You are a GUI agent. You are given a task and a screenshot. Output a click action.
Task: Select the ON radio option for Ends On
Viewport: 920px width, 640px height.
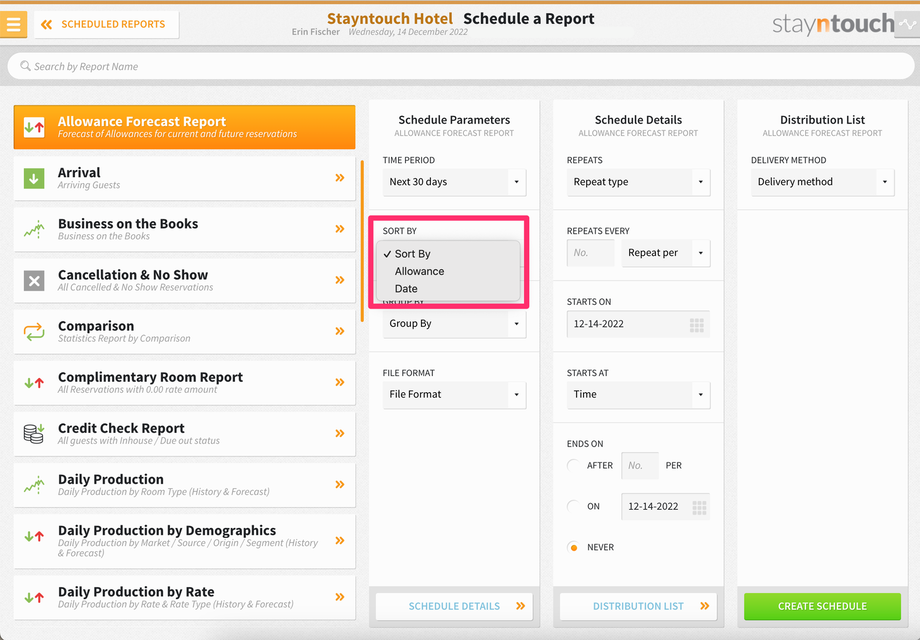click(x=573, y=506)
